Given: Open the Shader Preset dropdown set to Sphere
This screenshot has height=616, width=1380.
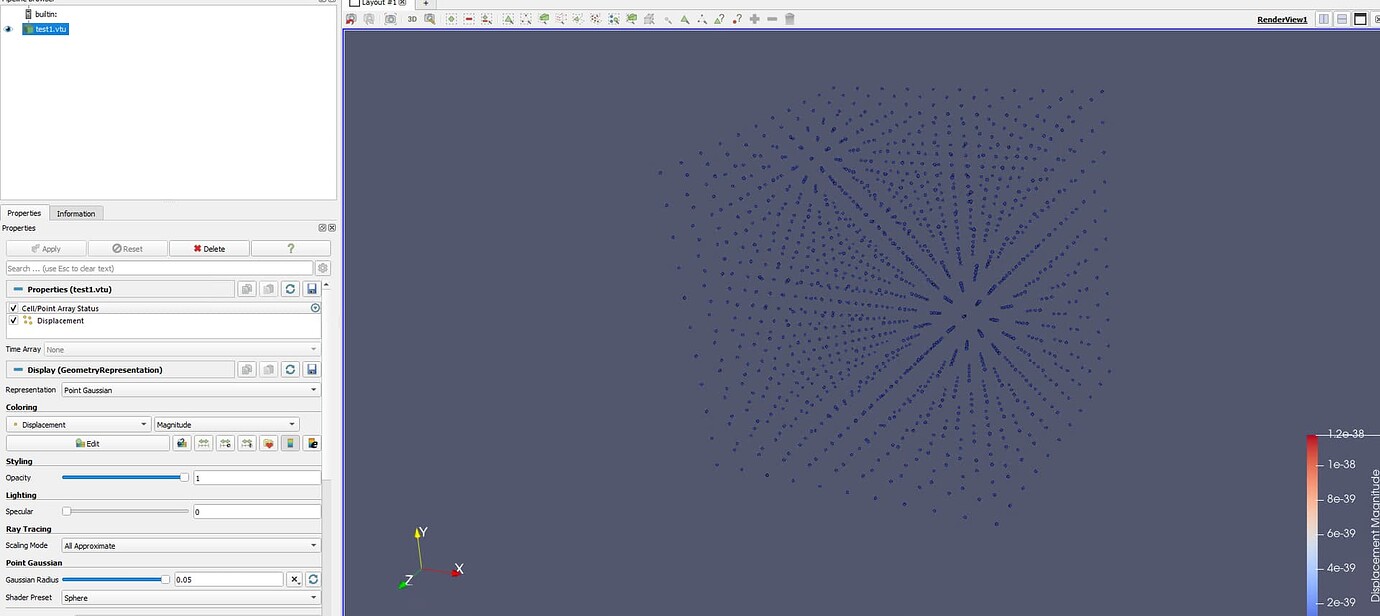Looking at the screenshot, I should (190, 597).
